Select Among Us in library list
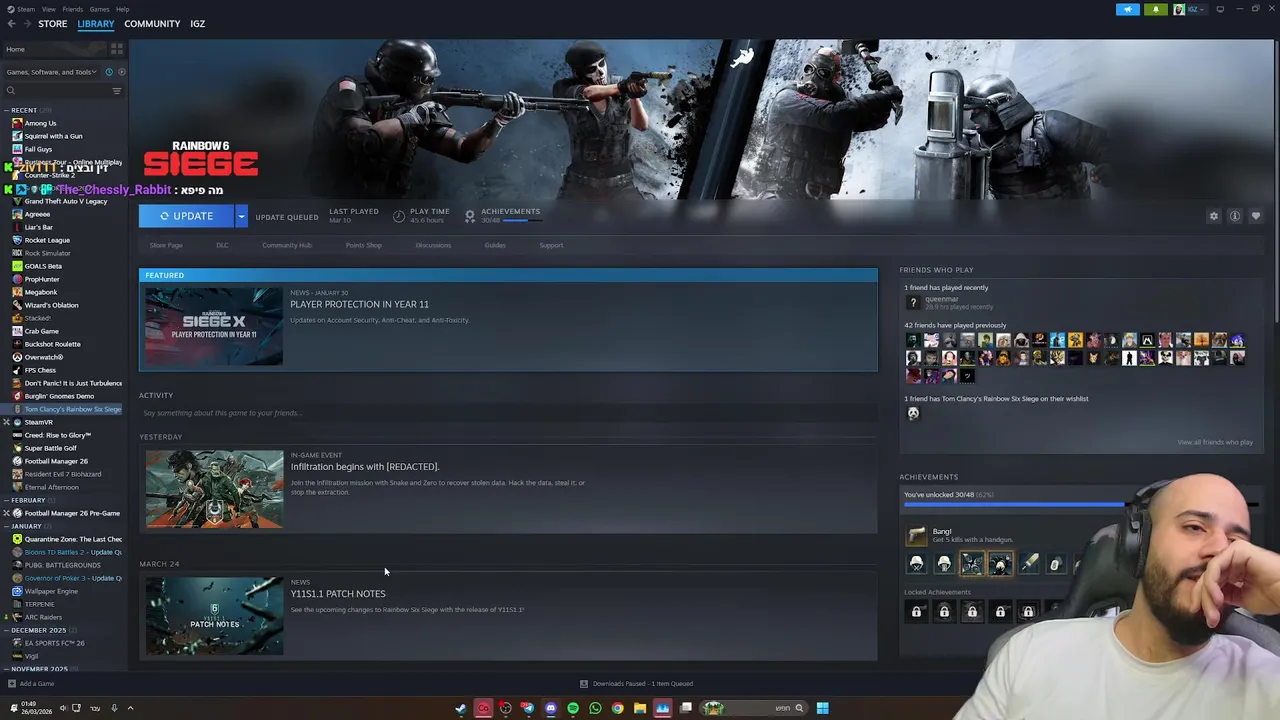1280x720 pixels. click(40, 123)
